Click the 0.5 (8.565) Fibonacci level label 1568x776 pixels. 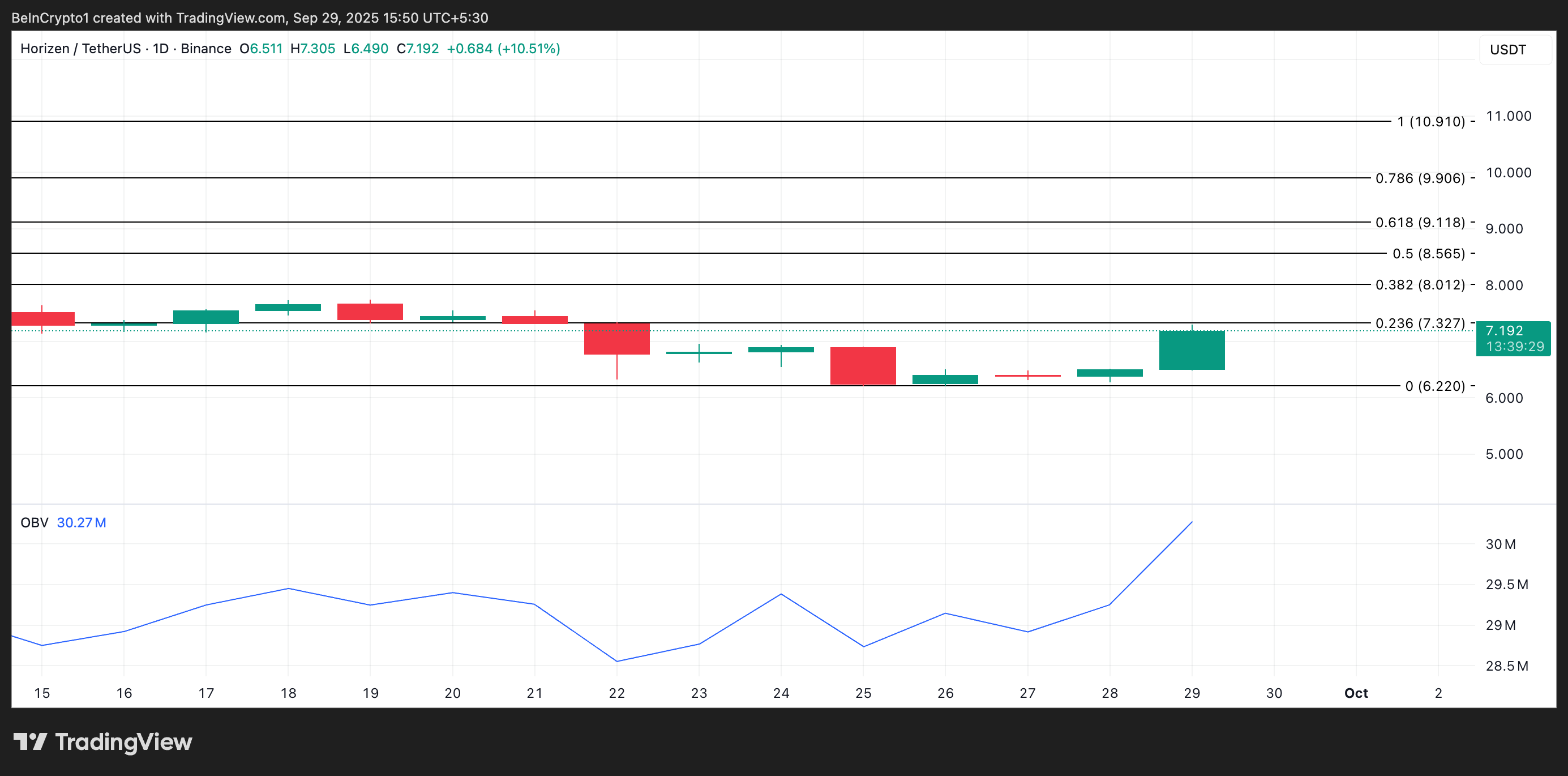(1428, 253)
